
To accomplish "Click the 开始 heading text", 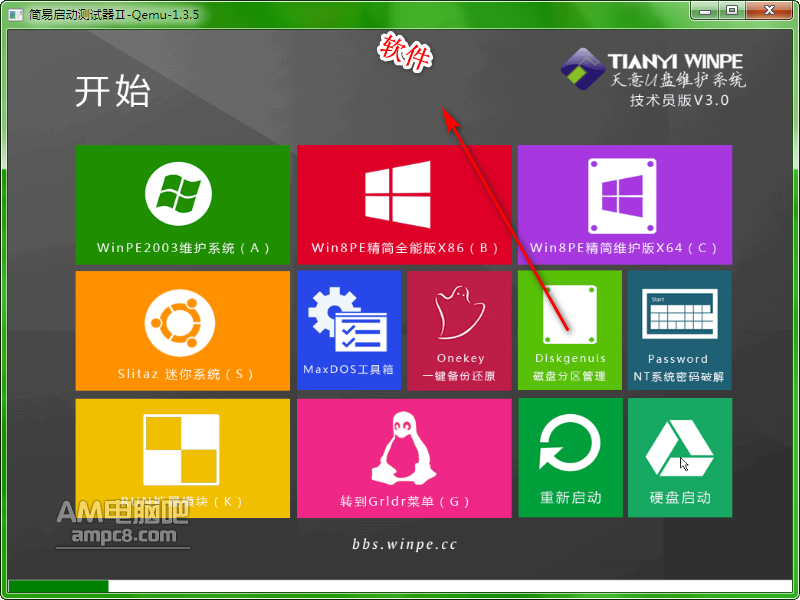I will [x=112, y=92].
